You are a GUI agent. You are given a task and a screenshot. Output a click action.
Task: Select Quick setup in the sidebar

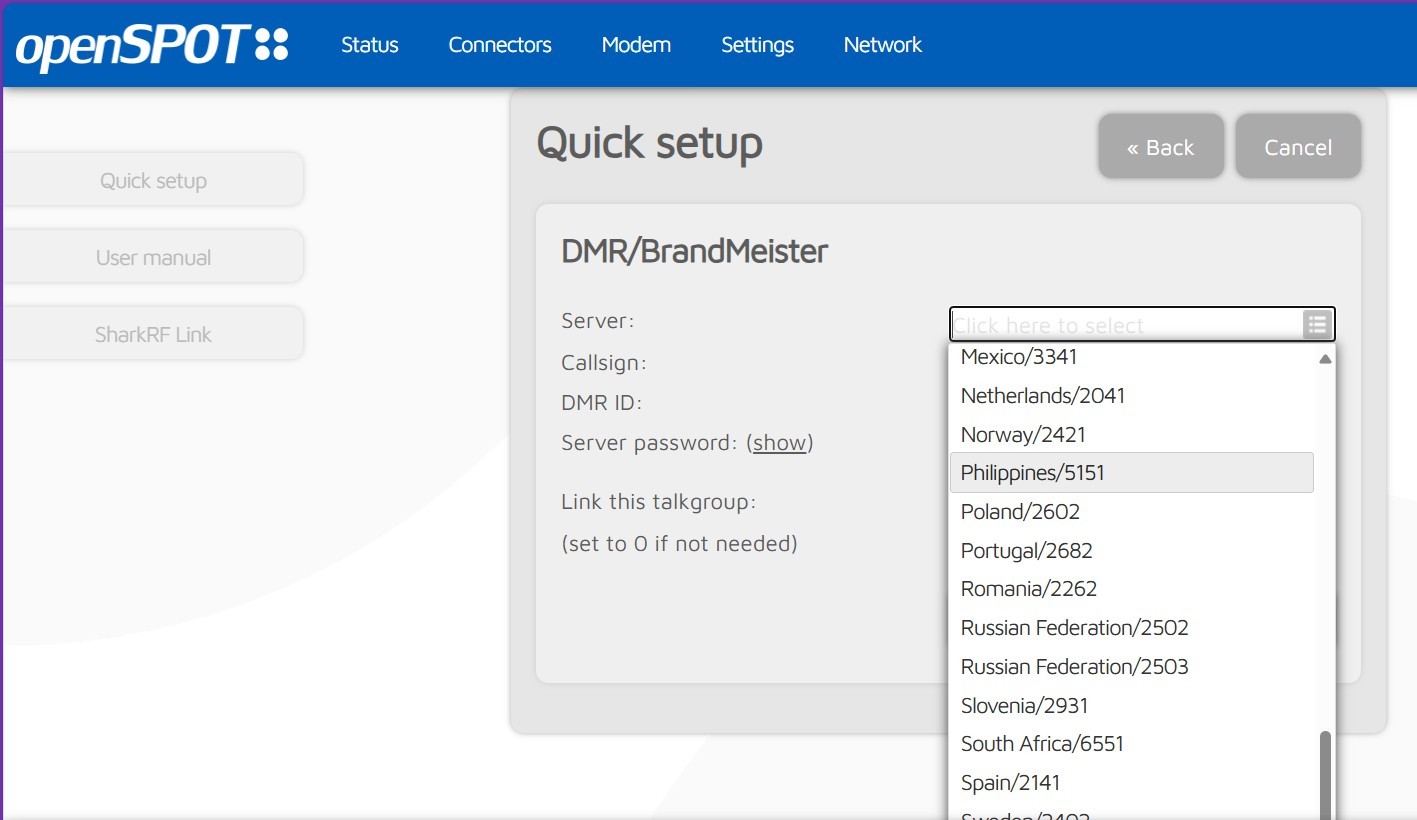click(153, 181)
